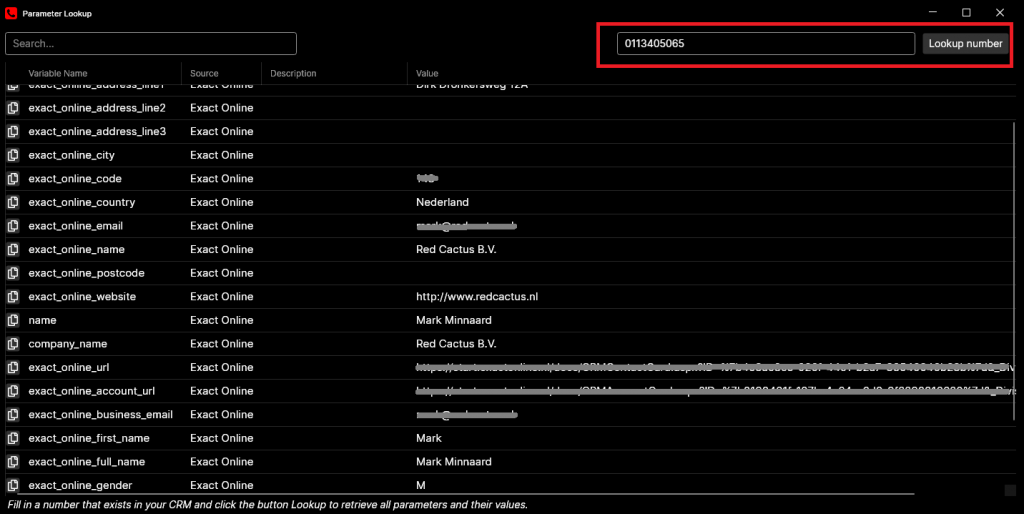This screenshot has width=1024, height=514.
Task: Copy the exact_online_gender variable
Action: (x=13, y=485)
